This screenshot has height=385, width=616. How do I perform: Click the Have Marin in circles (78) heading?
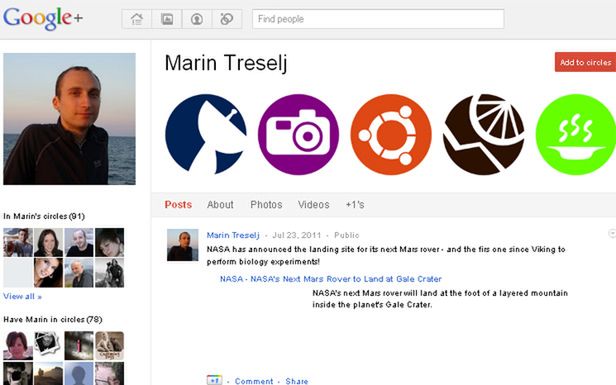[x=53, y=319]
